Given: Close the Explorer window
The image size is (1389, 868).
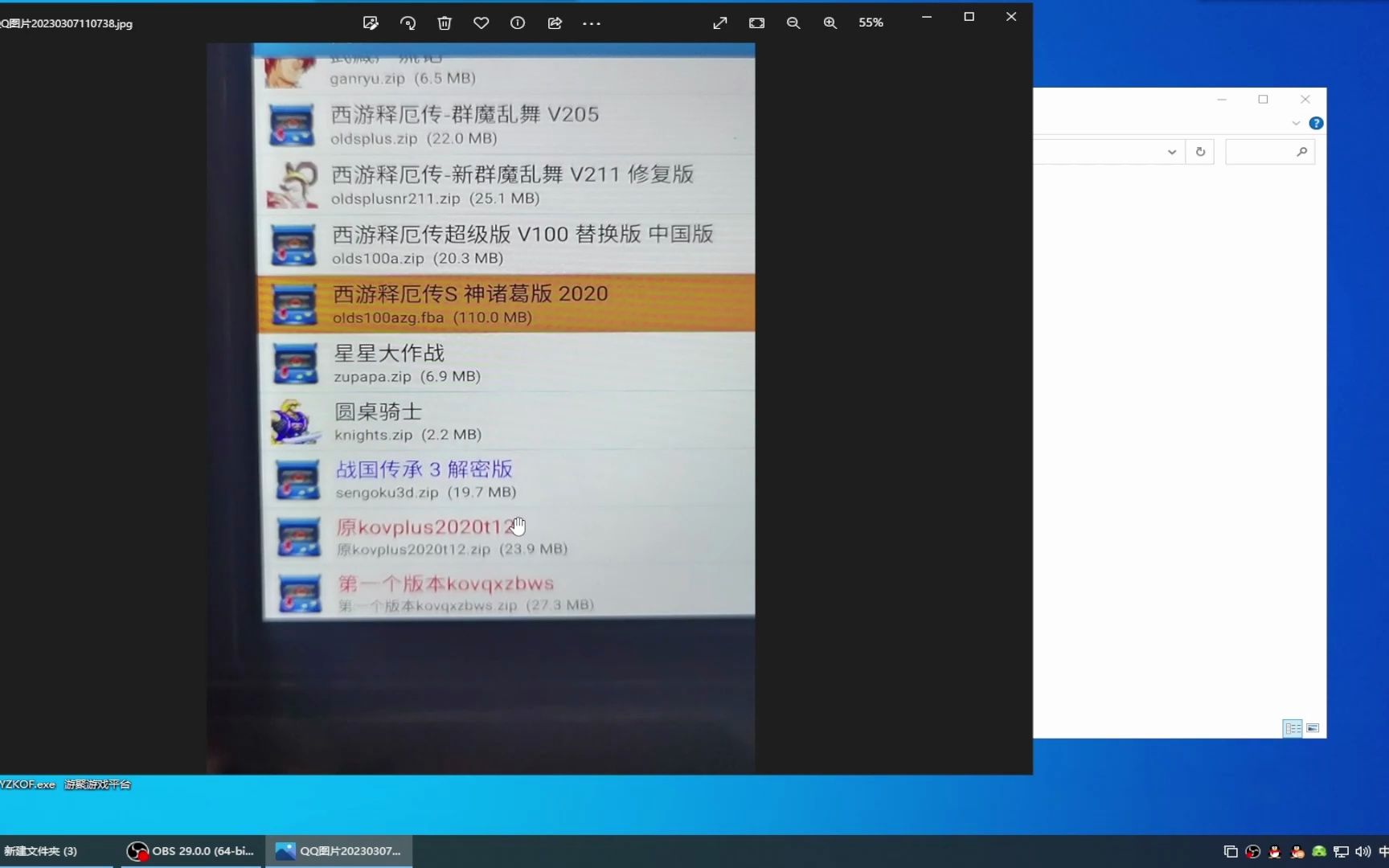Looking at the screenshot, I should pyautogui.click(x=1305, y=100).
